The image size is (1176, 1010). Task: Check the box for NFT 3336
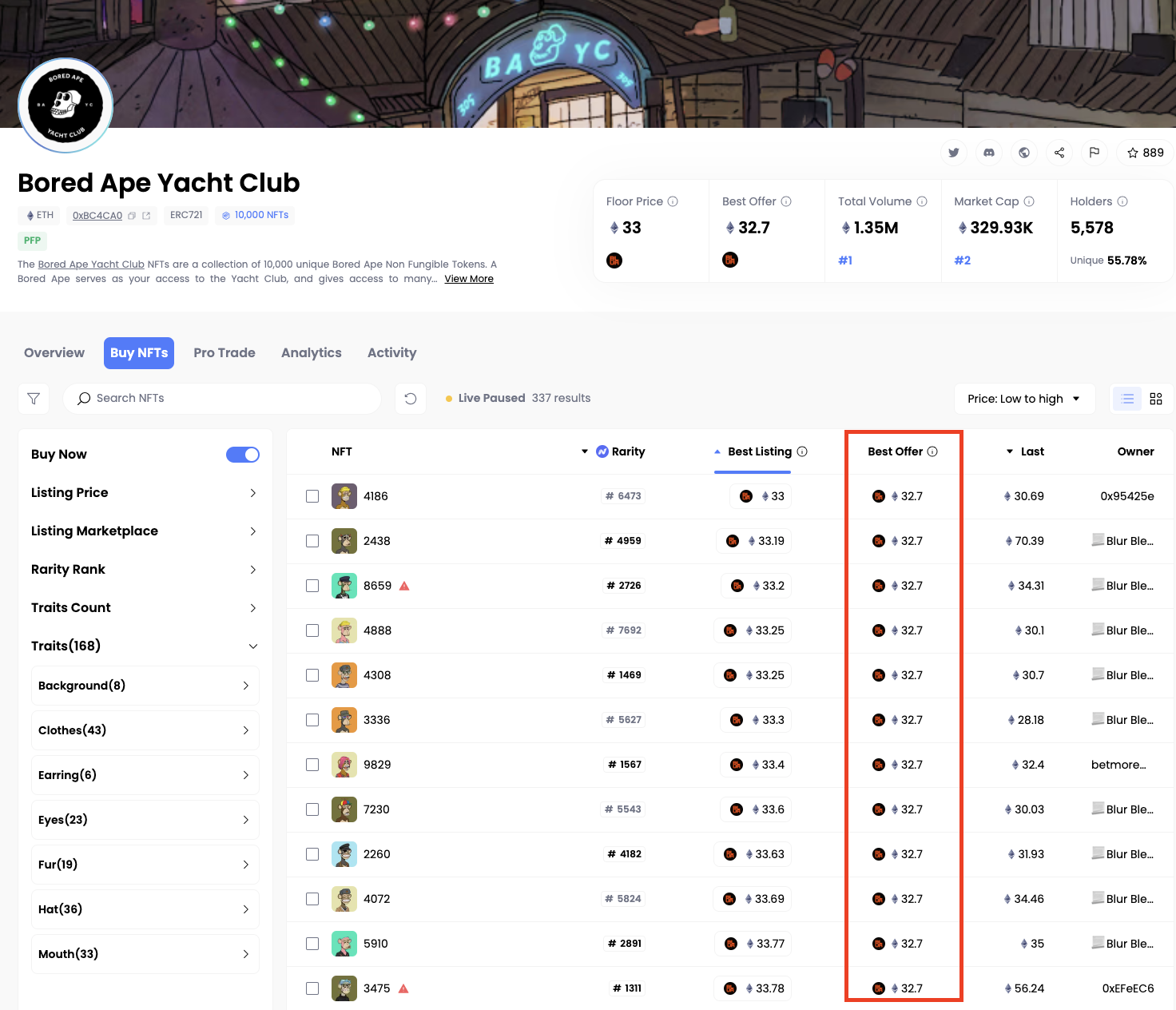(x=312, y=720)
